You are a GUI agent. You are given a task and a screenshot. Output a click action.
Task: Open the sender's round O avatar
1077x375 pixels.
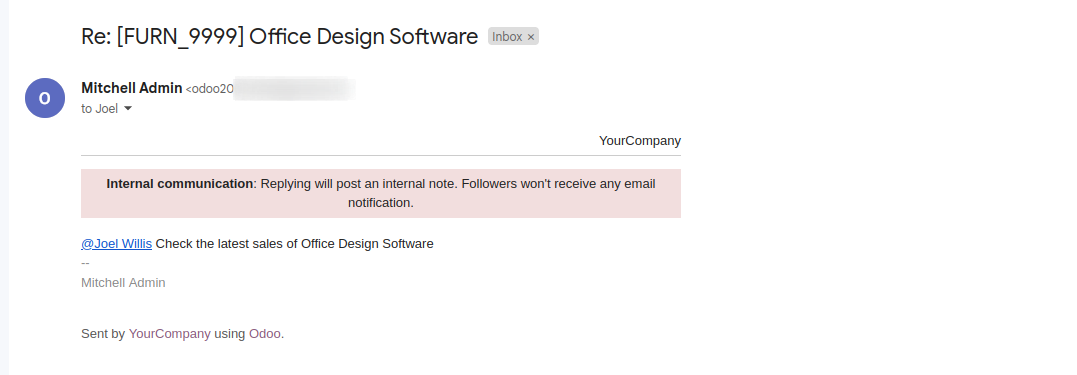pyautogui.click(x=45, y=98)
